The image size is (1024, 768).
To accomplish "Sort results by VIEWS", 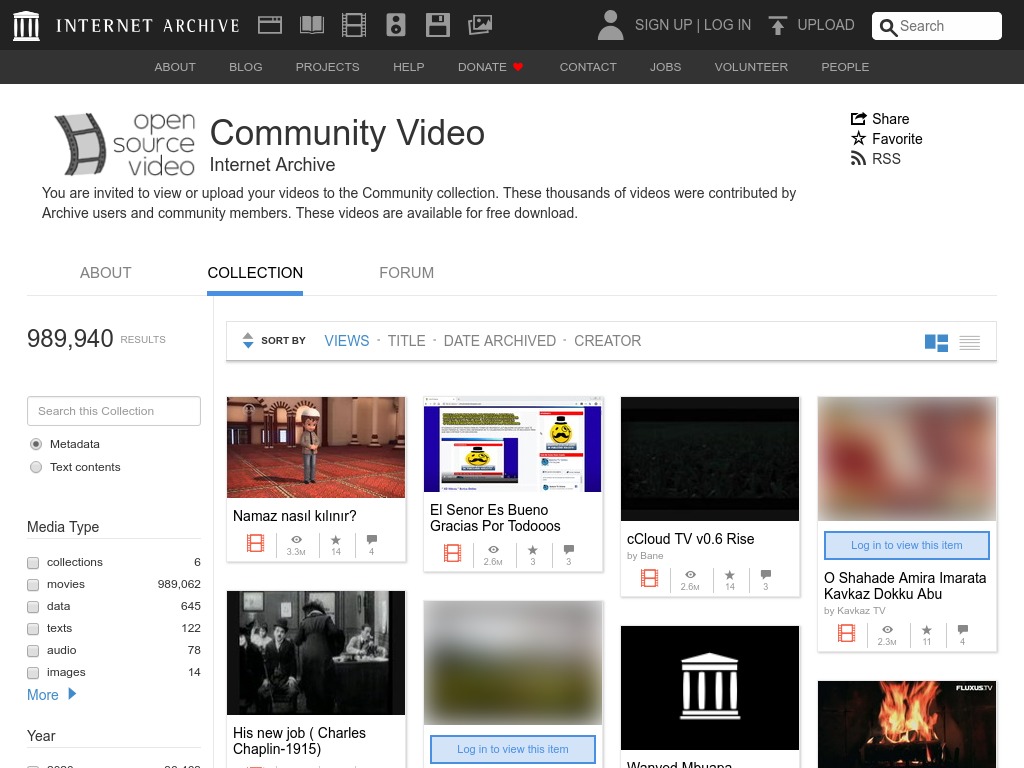I will pos(347,341).
